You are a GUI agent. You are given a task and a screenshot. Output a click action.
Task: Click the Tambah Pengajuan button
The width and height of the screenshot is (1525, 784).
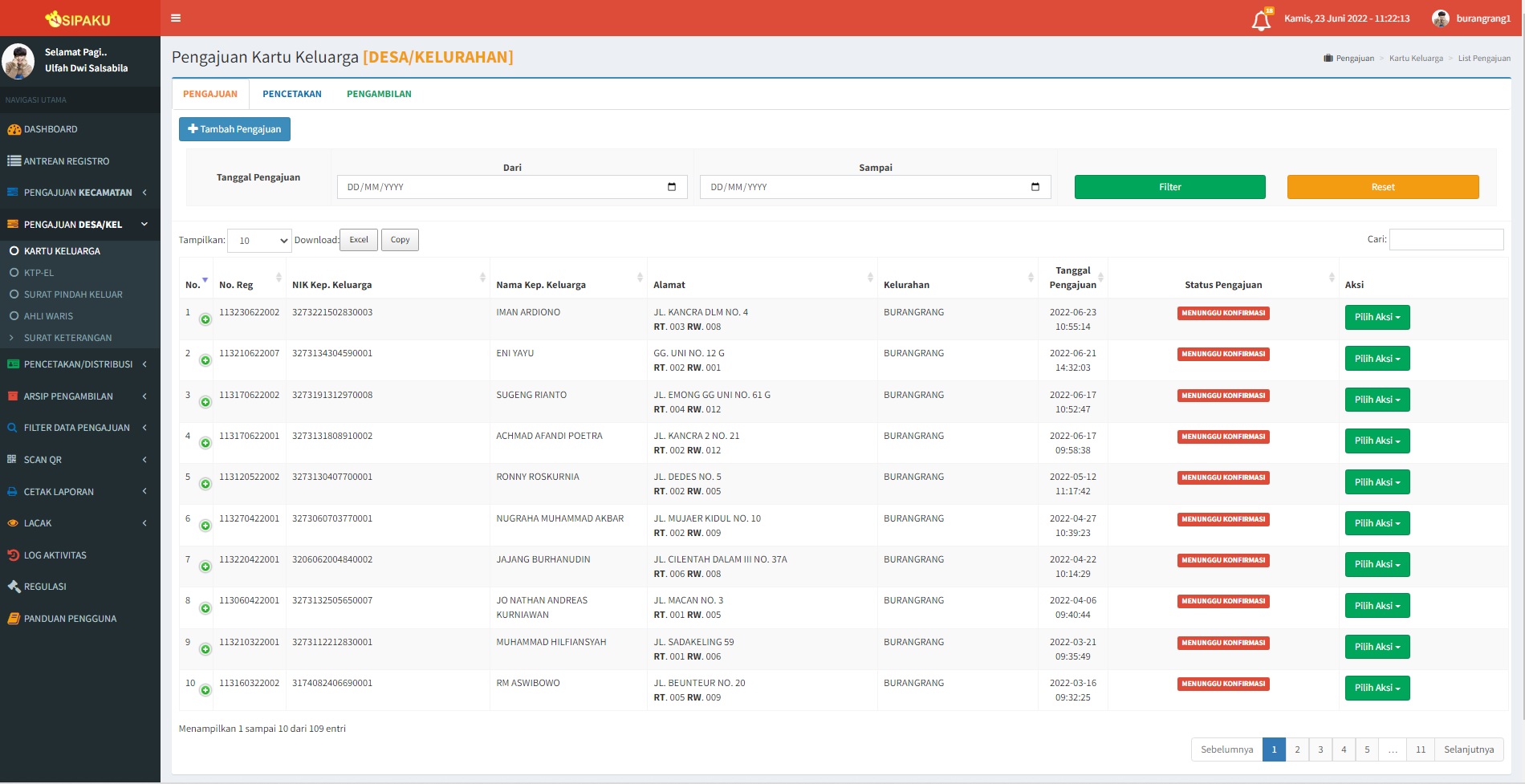click(x=234, y=129)
